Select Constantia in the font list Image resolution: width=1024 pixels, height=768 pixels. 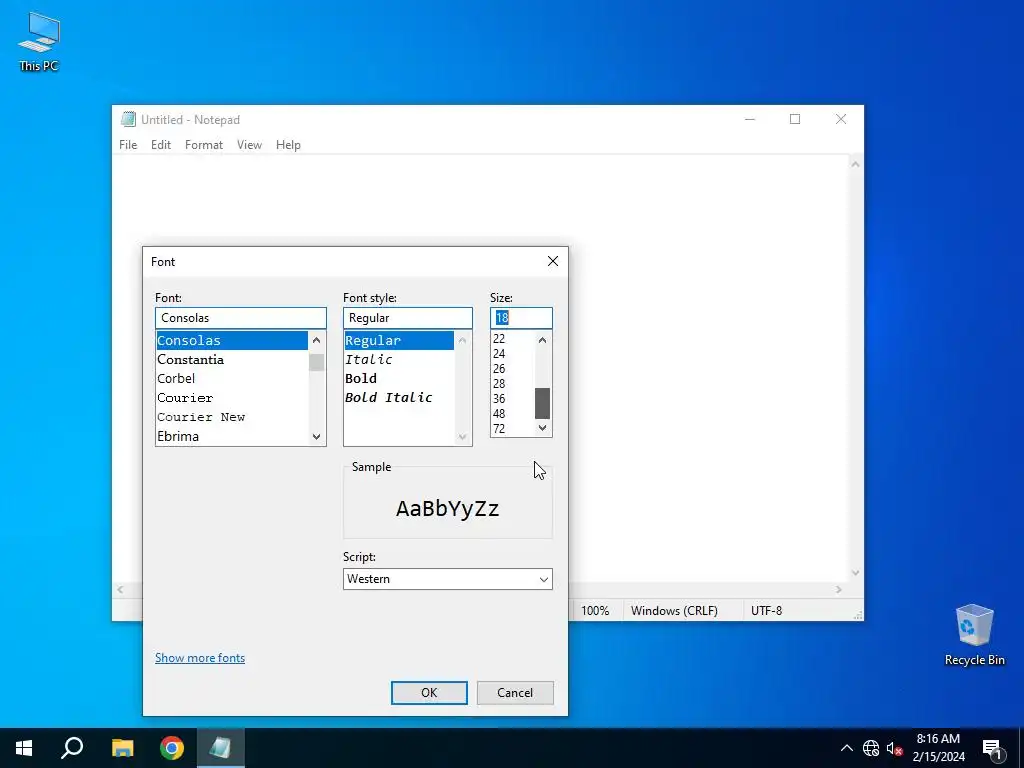pos(231,359)
